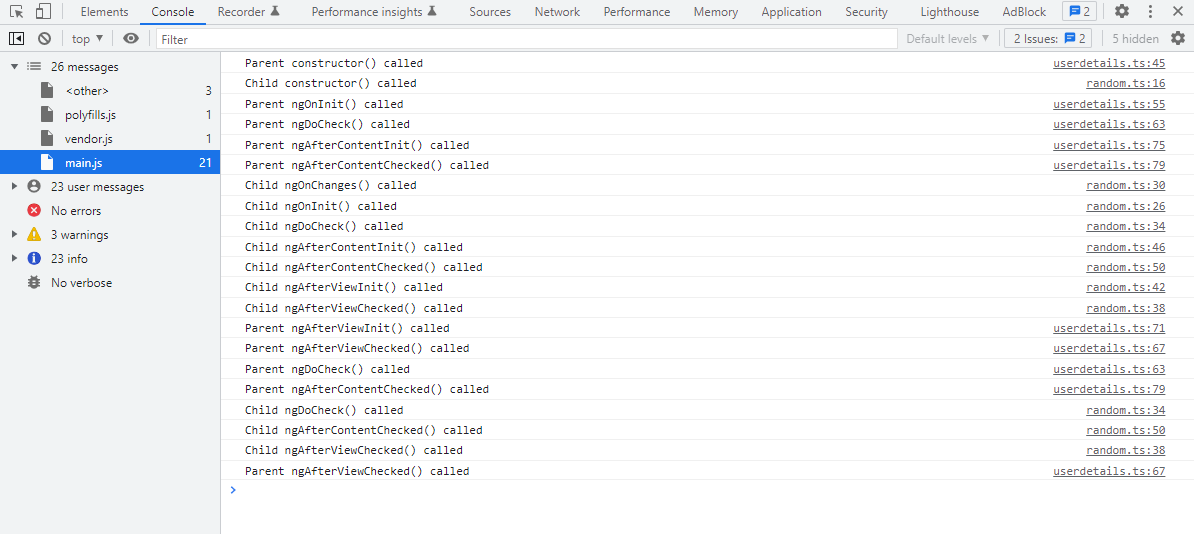This screenshot has width=1194, height=534.
Task: Select the polyfills.js file entry
Action: click(110, 115)
